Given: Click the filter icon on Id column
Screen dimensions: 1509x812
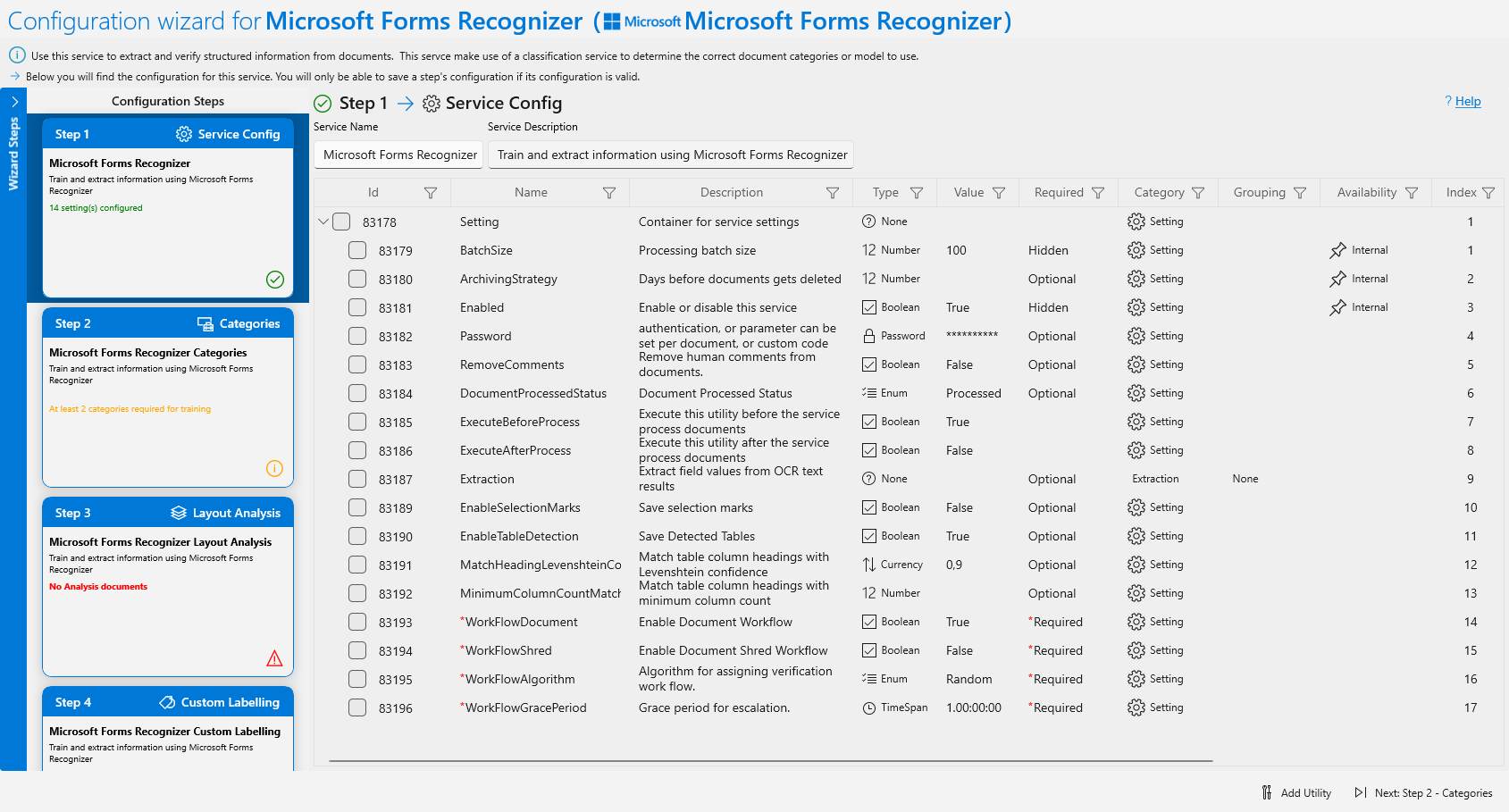Looking at the screenshot, I should point(431,193).
